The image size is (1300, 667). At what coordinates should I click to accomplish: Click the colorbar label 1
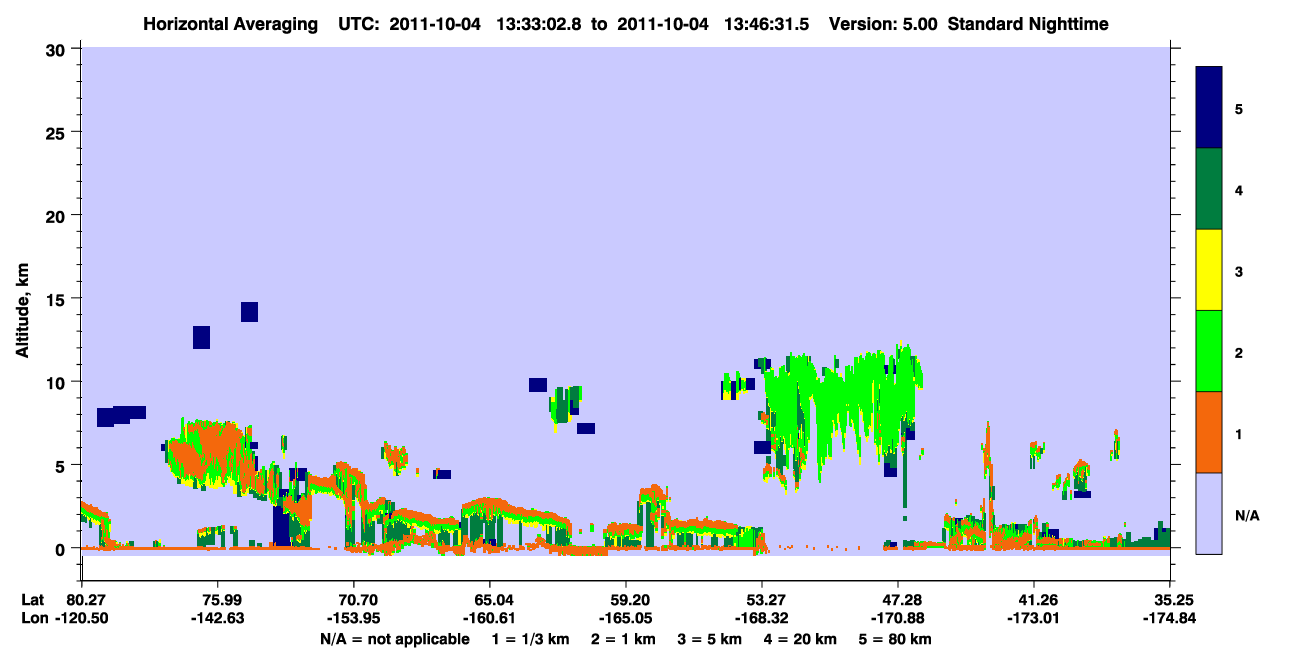(x=1239, y=434)
